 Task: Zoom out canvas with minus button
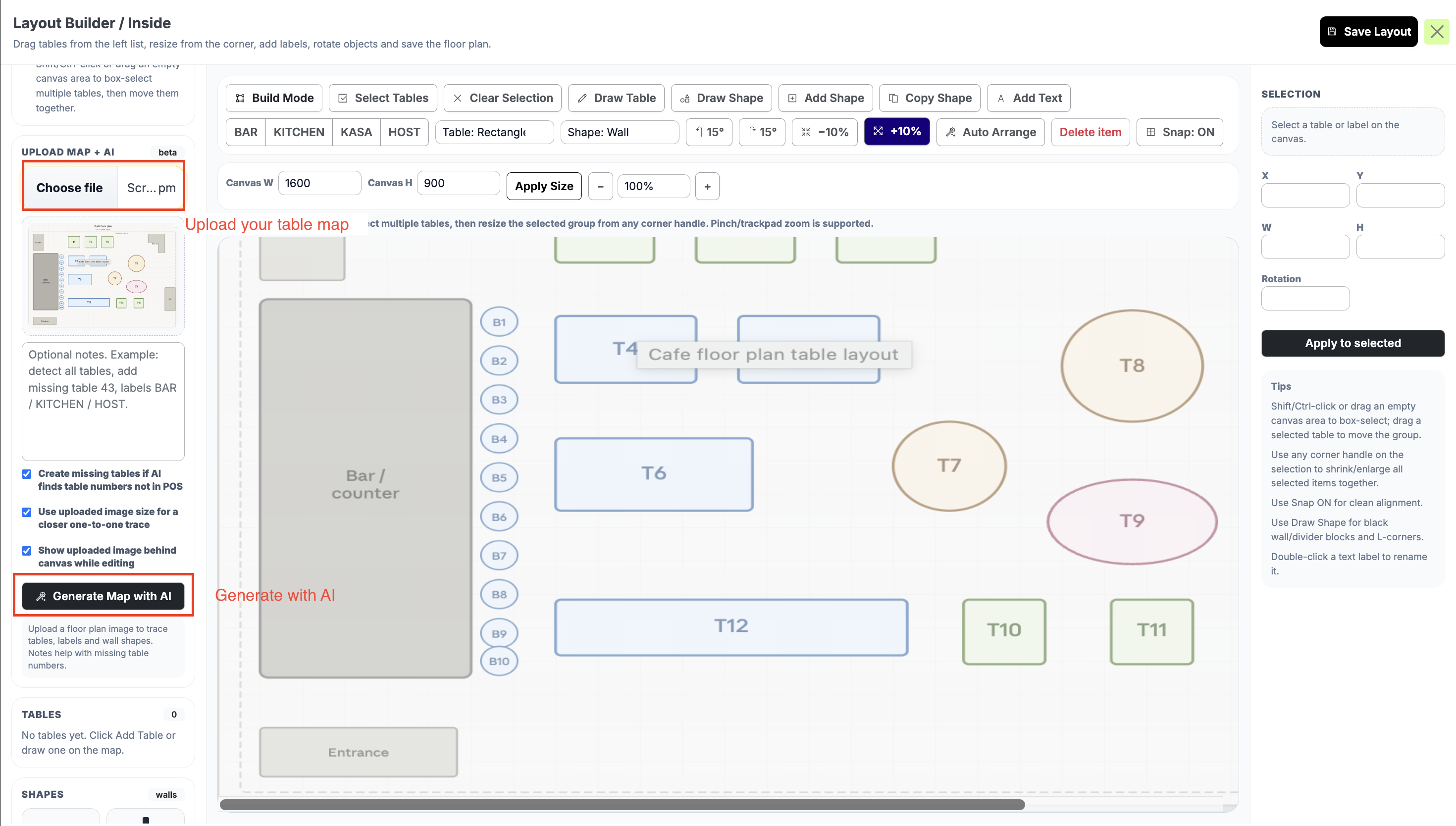tap(601, 186)
